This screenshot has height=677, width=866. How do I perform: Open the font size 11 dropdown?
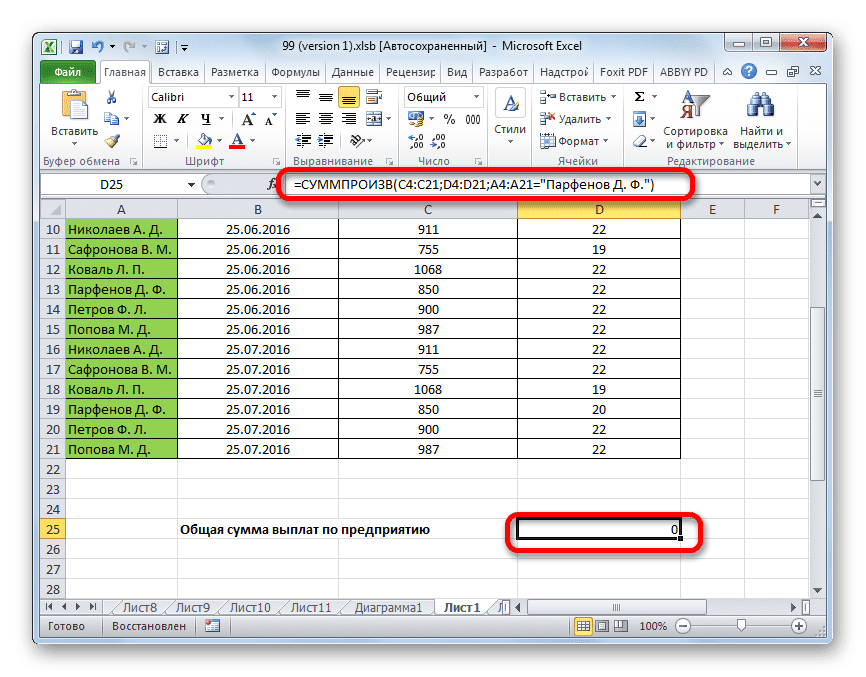274,97
